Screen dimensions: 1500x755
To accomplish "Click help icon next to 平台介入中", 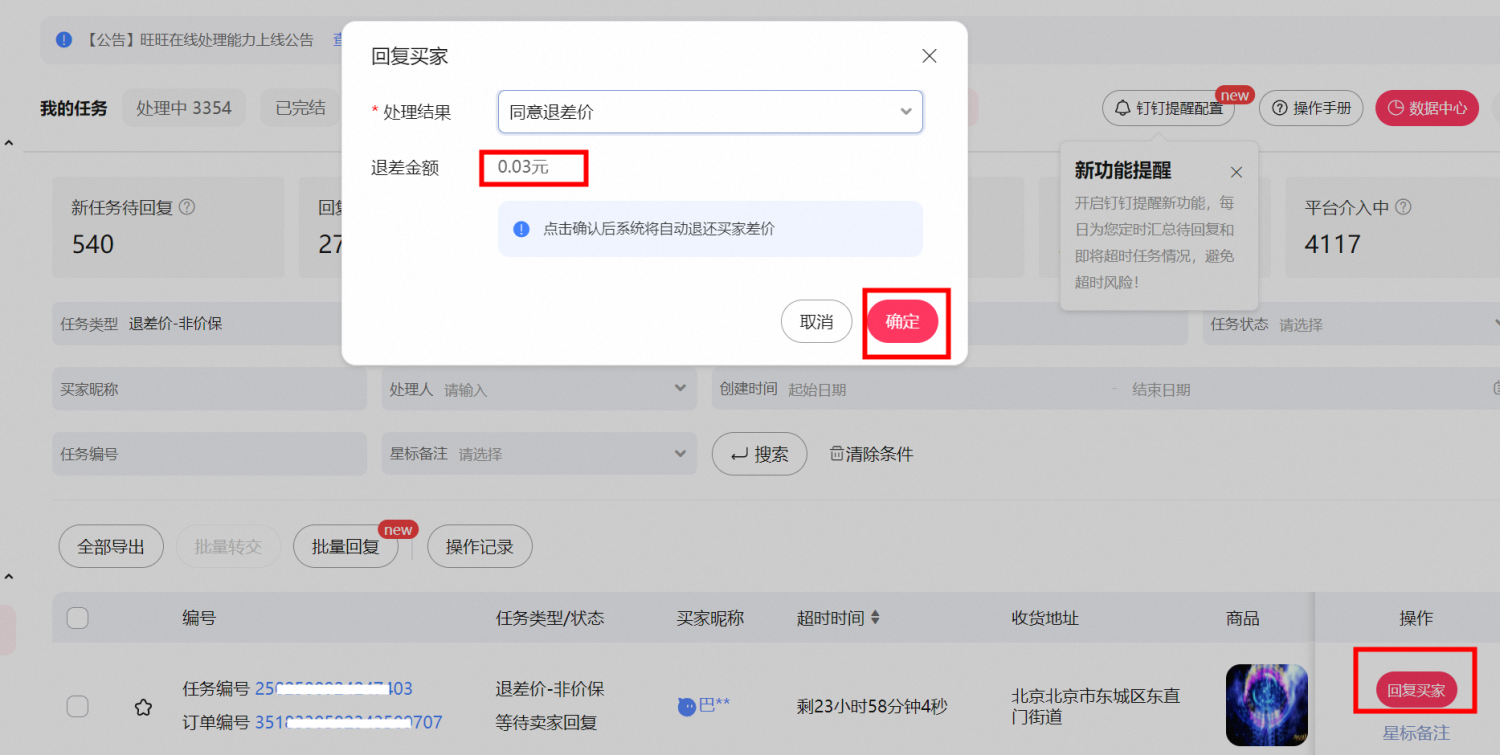I will (x=1403, y=208).
